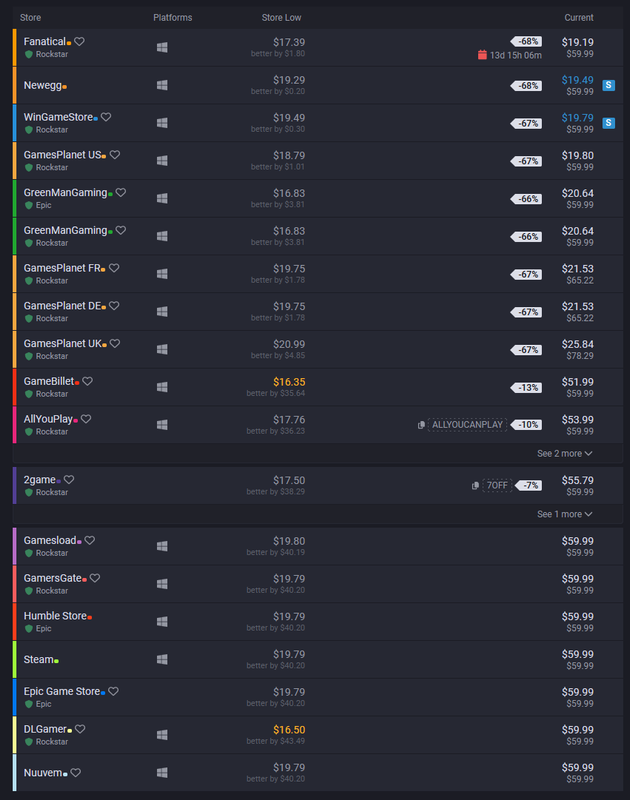Click the Rockstar shield icon under Fanatical

[29, 55]
